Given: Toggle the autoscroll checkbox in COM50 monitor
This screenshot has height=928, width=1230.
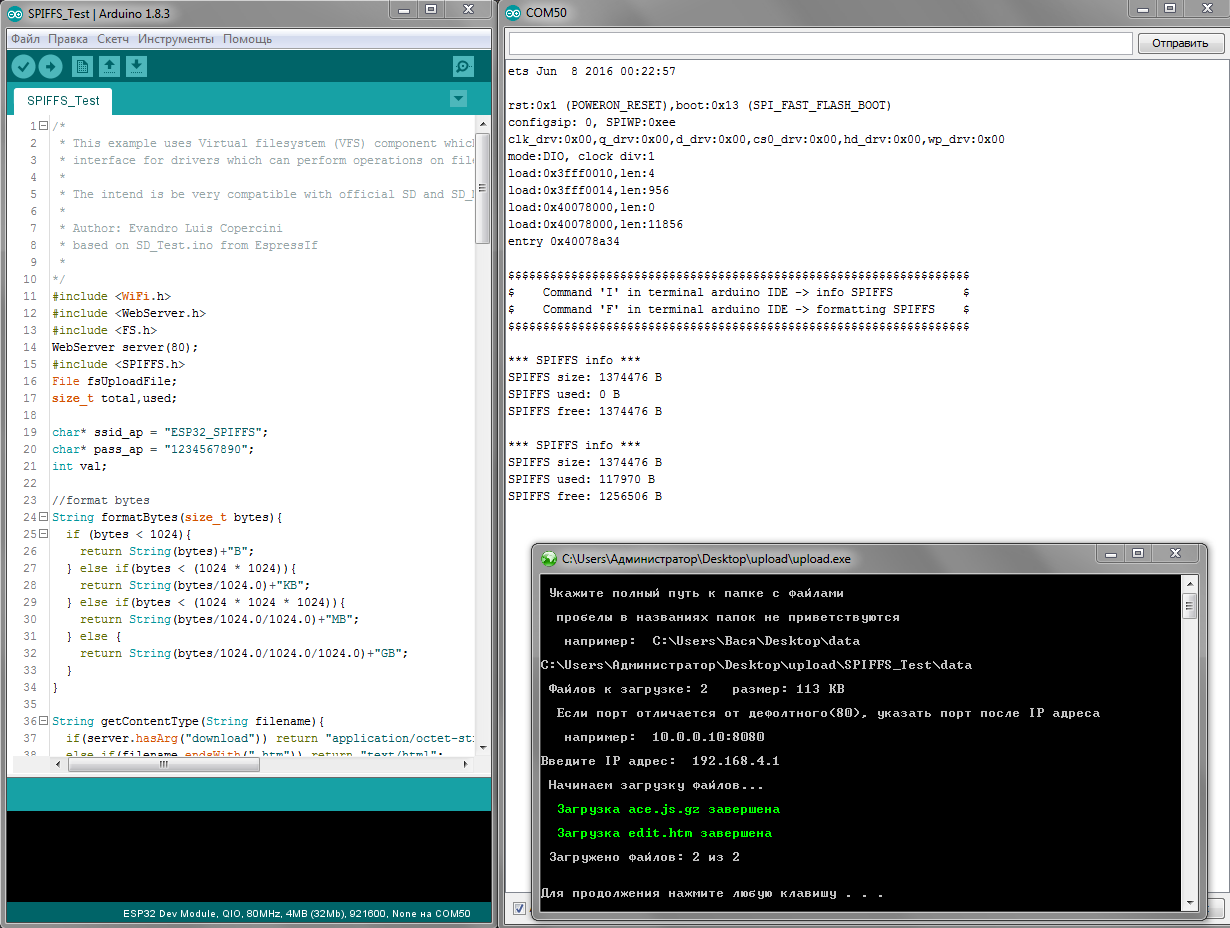Looking at the screenshot, I should point(519,908).
